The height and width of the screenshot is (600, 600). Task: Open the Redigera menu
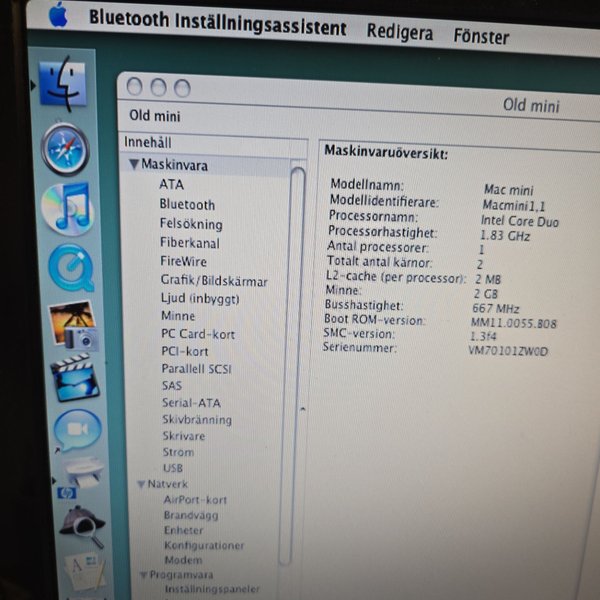400,32
